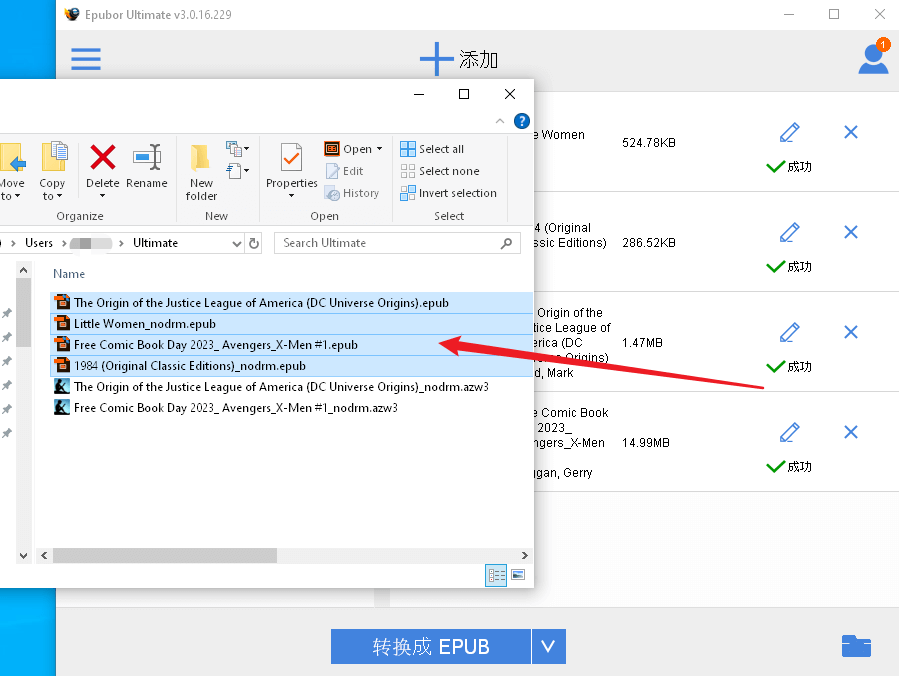The height and width of the screenshot is (676, 899).
Task: Edit metadata of the 14.99MB comic book
Action: [x=789, y=432]
